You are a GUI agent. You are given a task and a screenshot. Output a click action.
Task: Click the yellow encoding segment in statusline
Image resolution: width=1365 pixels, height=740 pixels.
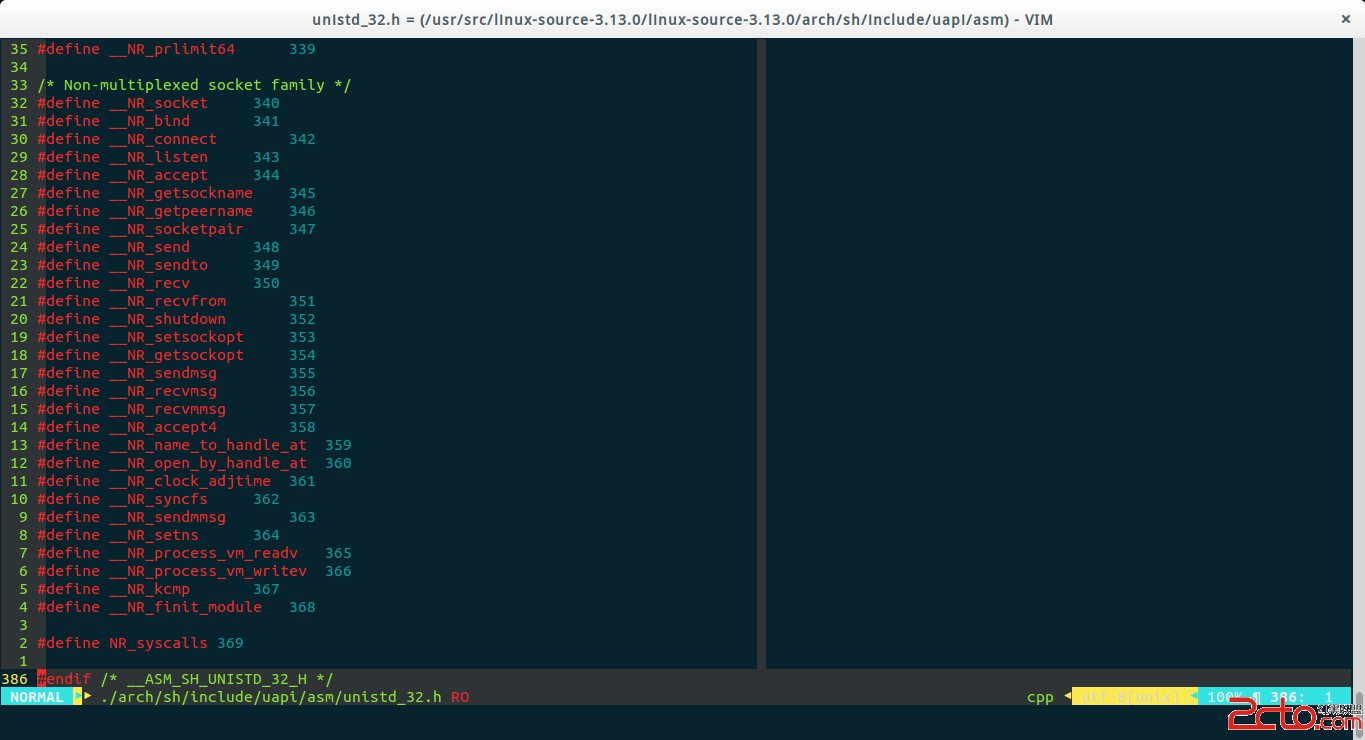click(1134, 697)
